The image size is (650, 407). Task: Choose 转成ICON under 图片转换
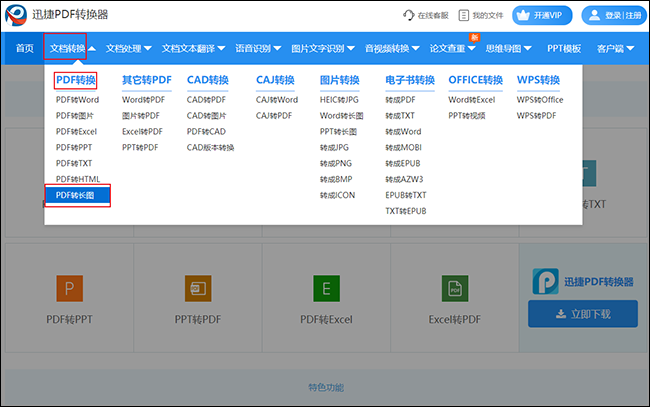(337, 195)
